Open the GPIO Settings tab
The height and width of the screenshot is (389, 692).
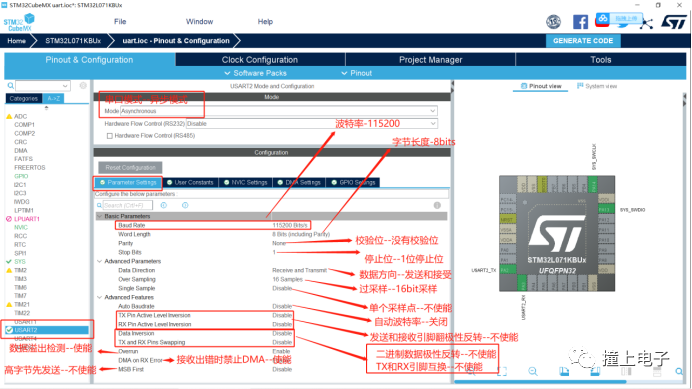click(x=353, y=182)
